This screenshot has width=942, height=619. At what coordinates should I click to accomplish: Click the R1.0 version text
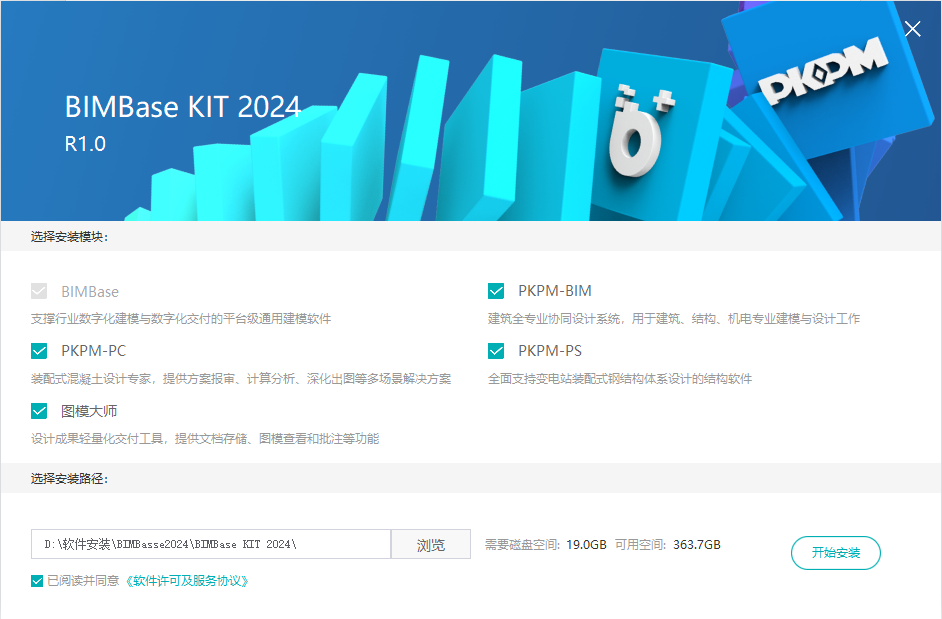pyautogui.click(x=85, y=144)
